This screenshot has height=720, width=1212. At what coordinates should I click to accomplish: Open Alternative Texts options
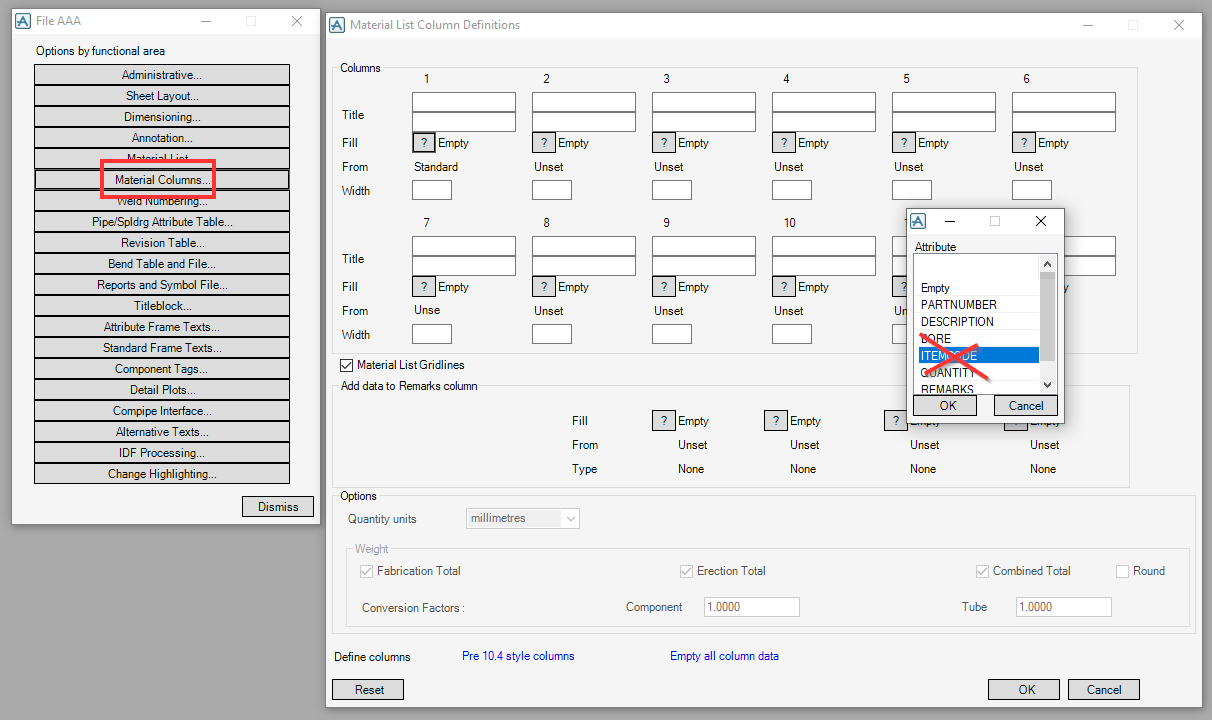click(162, 432)
